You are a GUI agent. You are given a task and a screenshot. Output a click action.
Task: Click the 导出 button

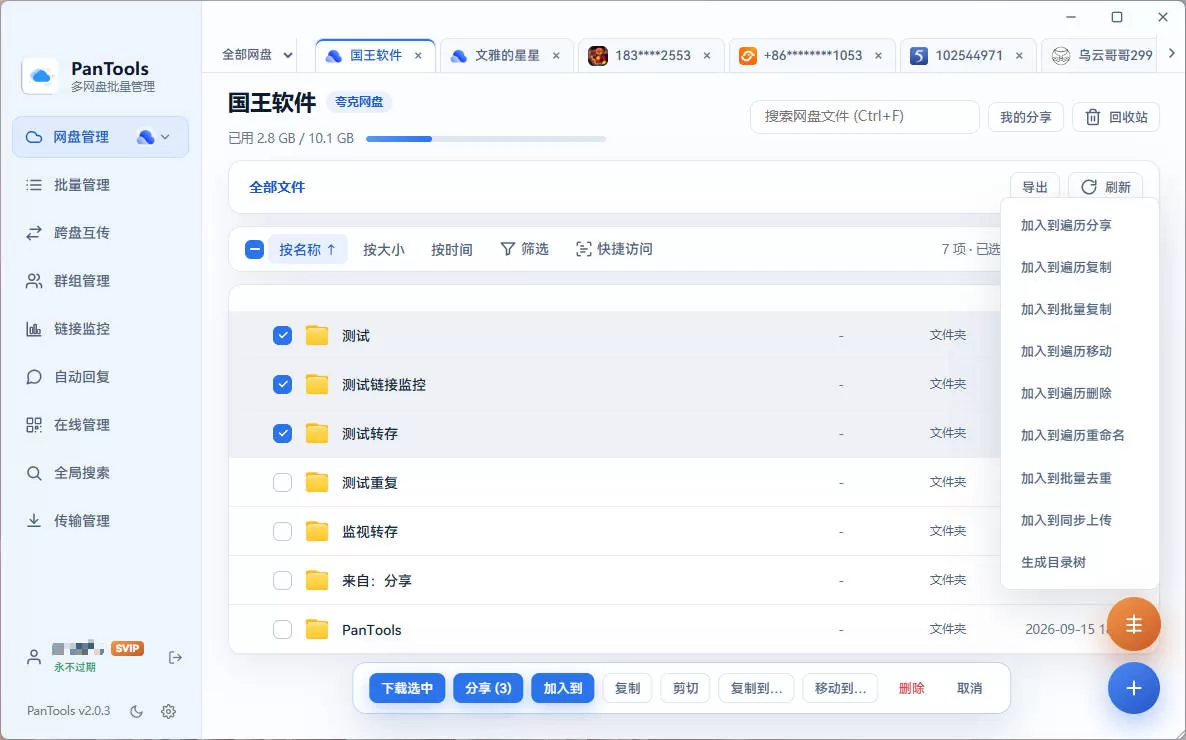coord(1035,187)
